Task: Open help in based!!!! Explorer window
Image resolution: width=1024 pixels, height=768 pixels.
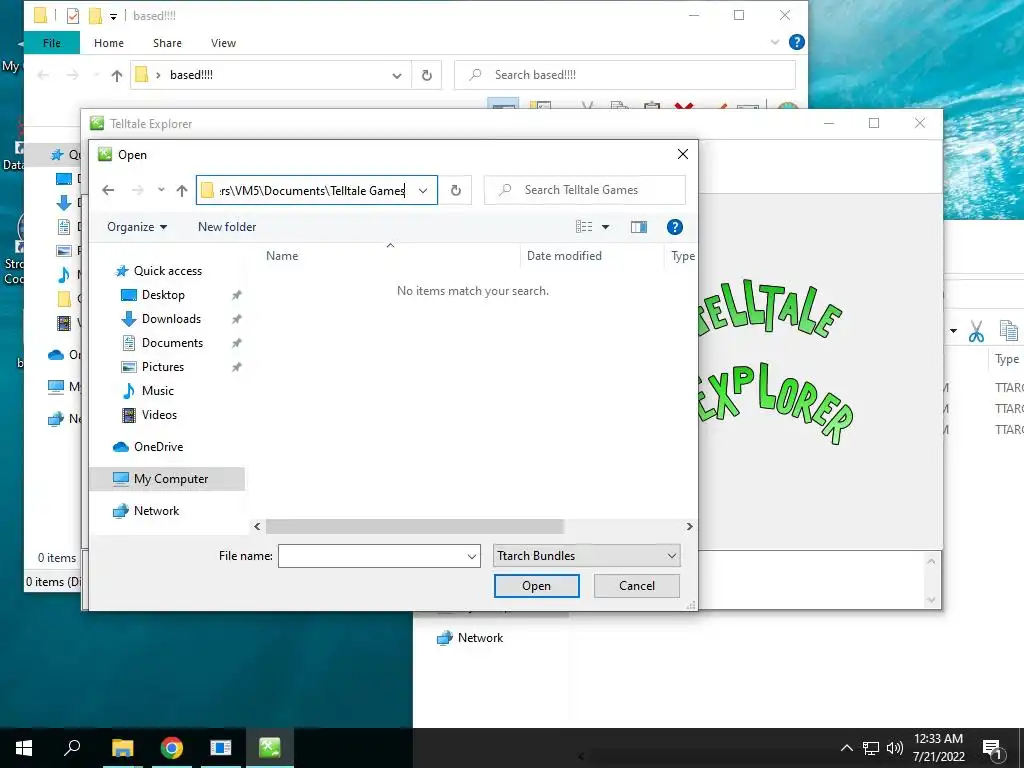Action: point(797,42)
